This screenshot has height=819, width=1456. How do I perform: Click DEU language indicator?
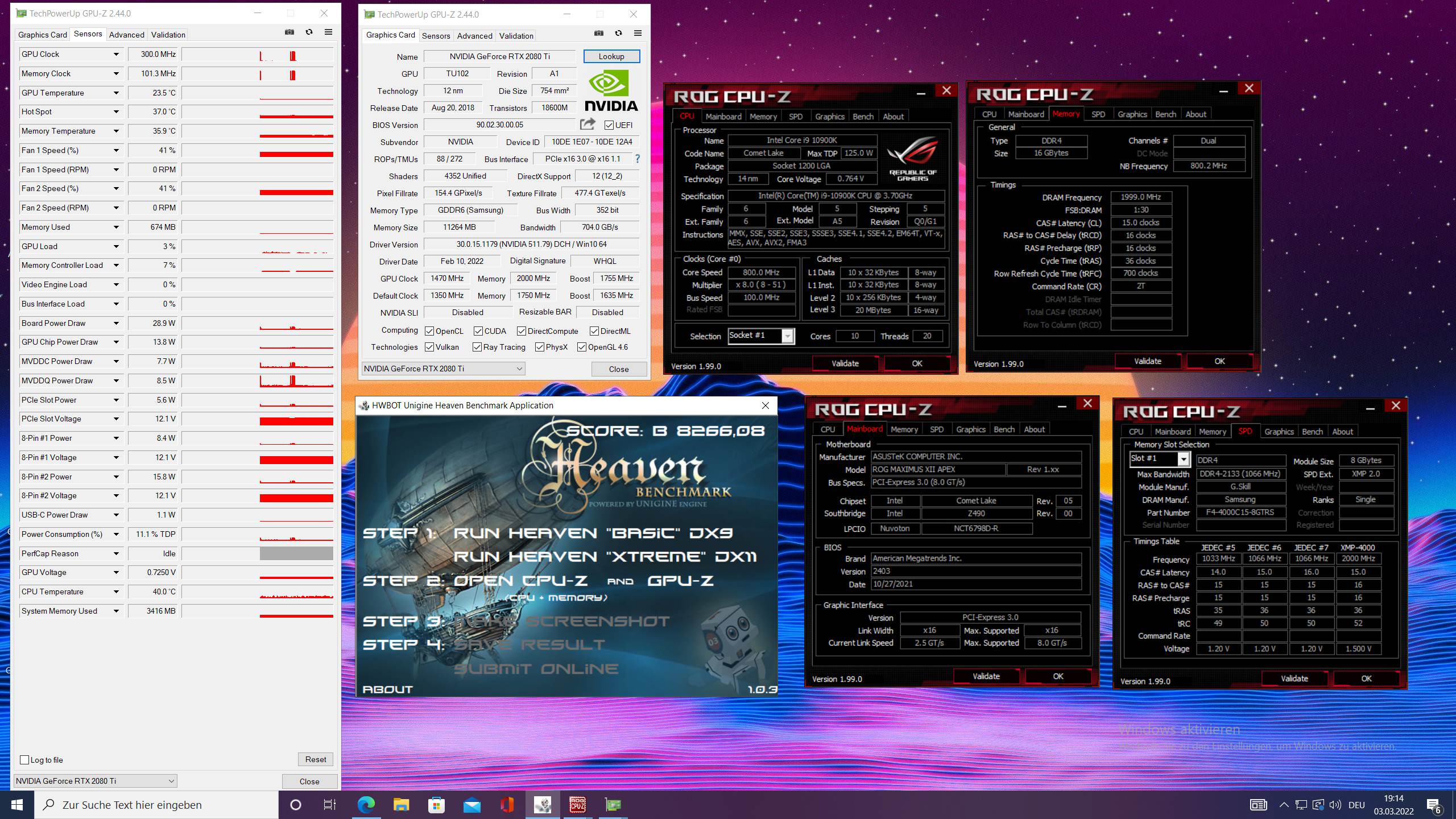[x=1356, y=805]
